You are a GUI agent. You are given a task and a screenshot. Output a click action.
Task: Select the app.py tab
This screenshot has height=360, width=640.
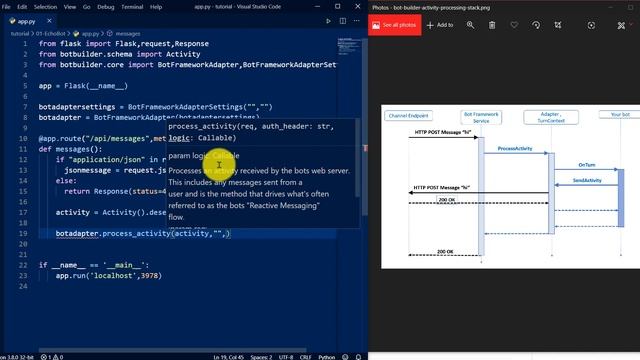tap(27, 21)
